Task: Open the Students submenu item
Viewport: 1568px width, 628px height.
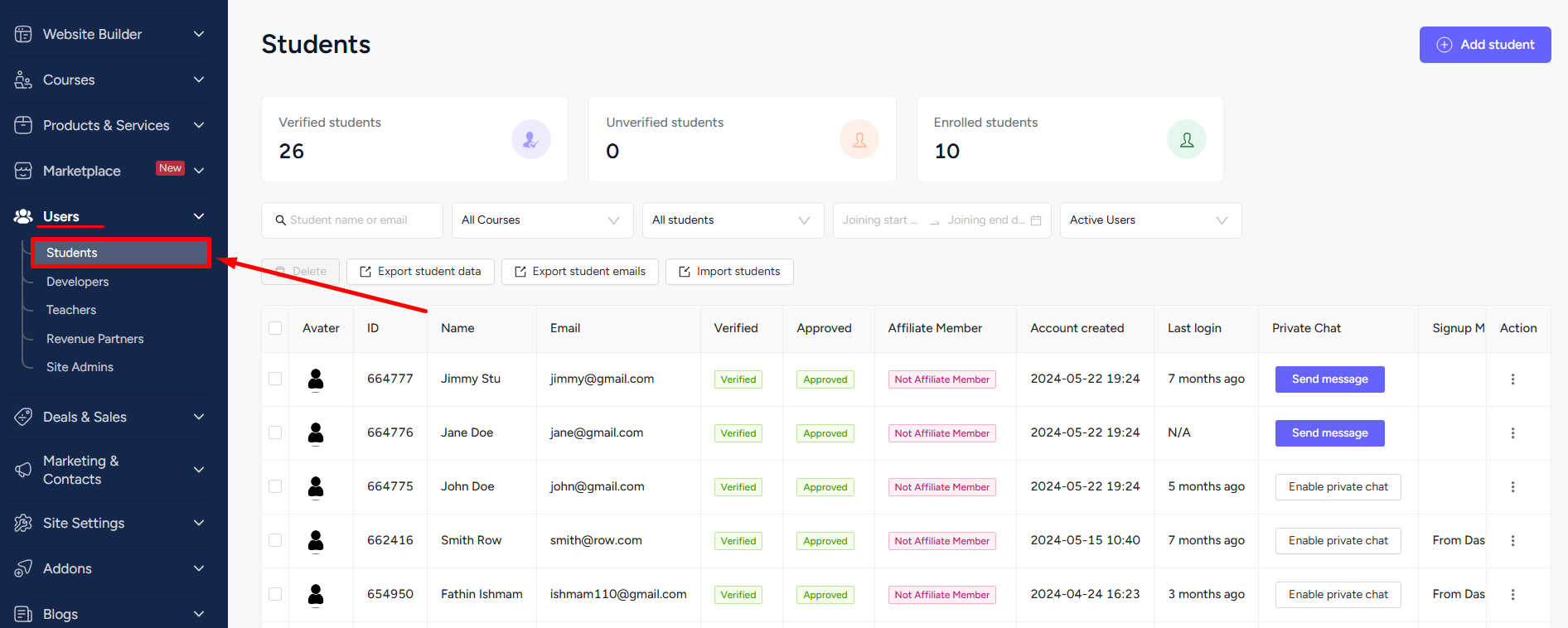Action: click(x=121, y=253)
